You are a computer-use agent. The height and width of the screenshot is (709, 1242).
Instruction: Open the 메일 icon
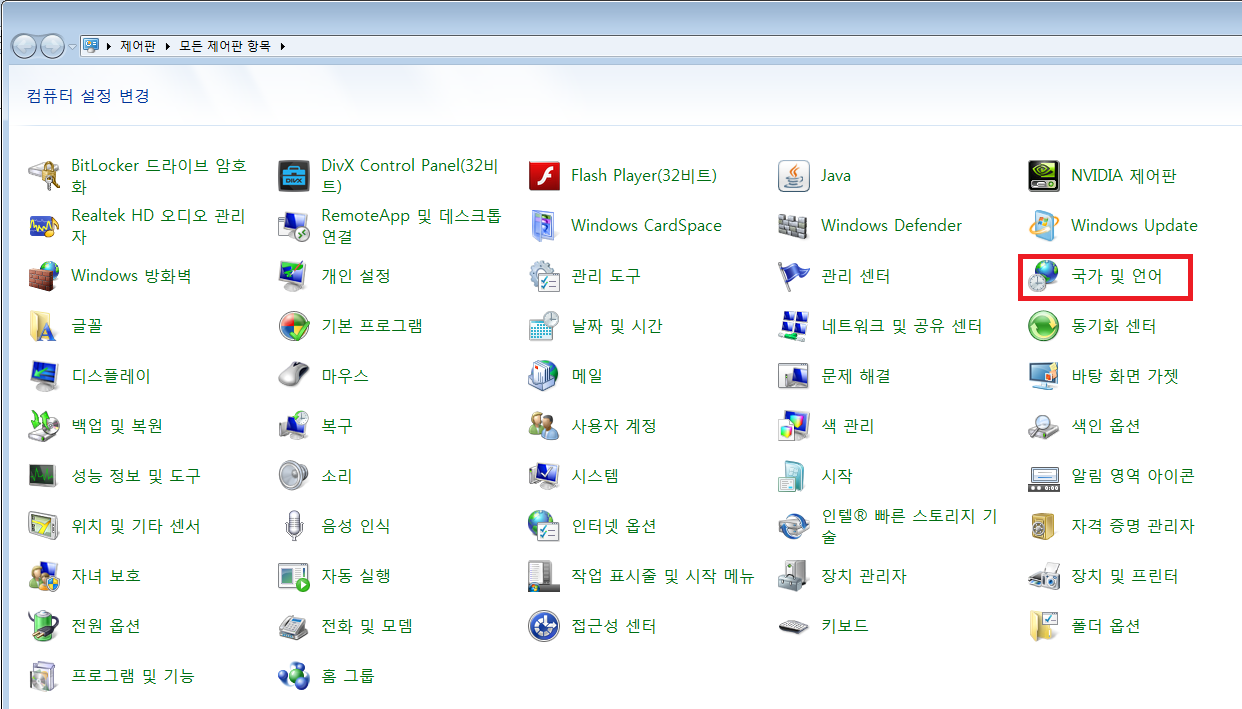pos(544,376)
